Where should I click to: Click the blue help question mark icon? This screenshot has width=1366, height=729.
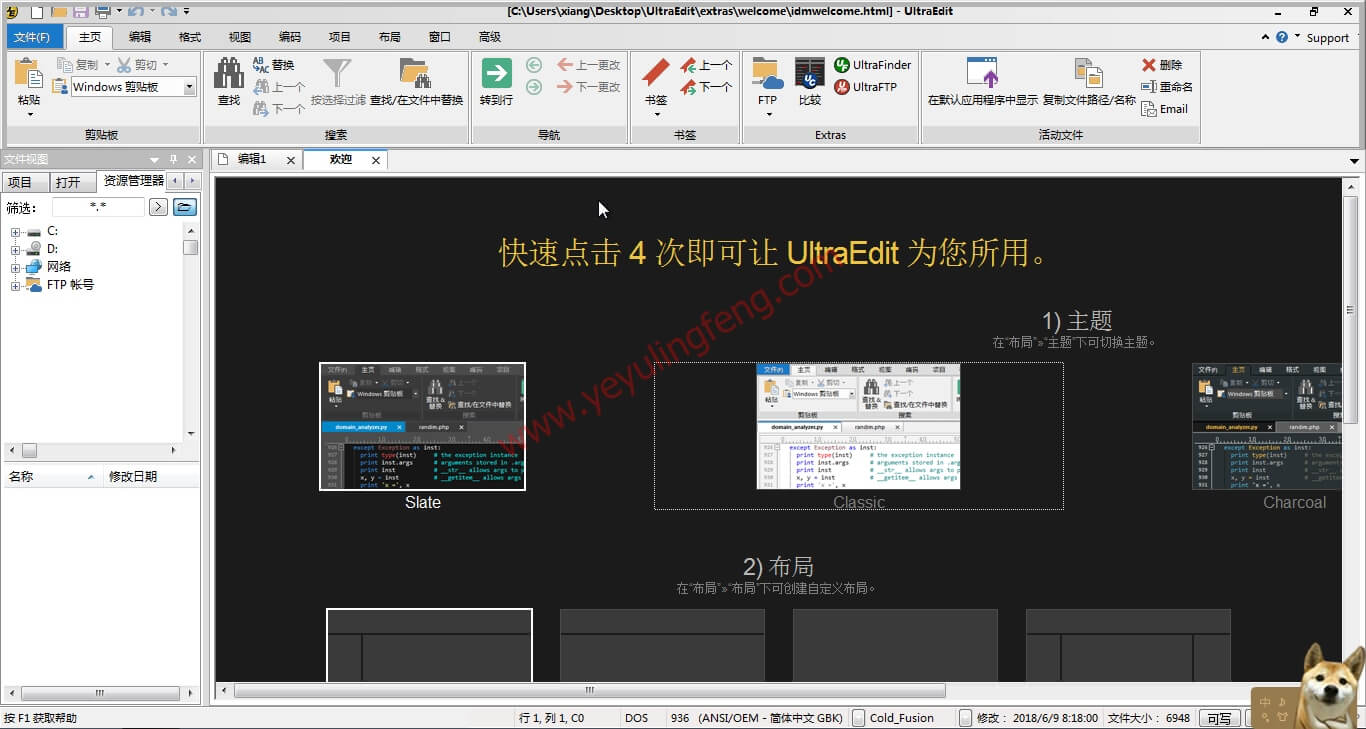pyautogui.click(x=1282, y=37)
